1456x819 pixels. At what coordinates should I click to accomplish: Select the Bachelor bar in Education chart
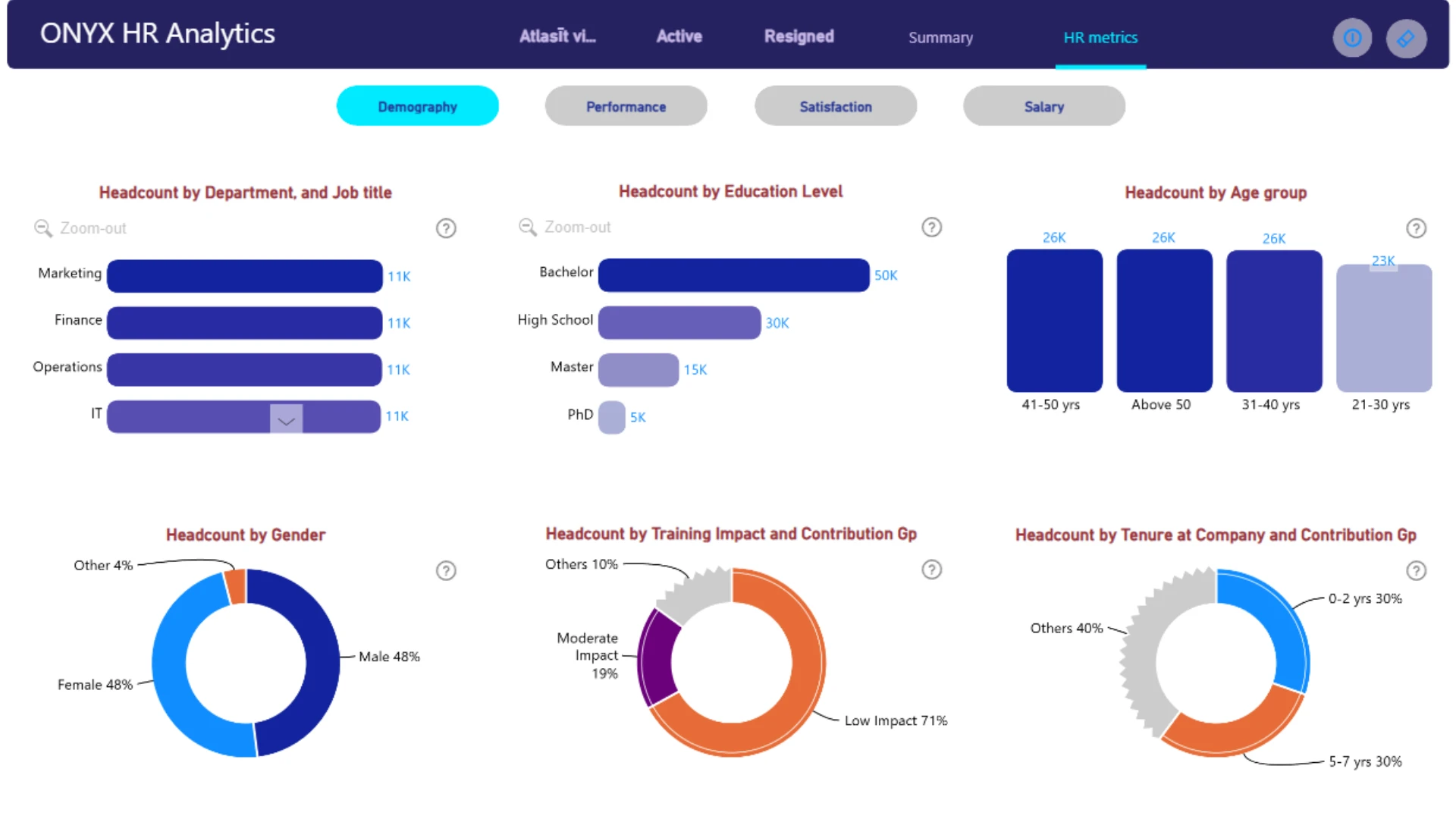click(733, 275)
